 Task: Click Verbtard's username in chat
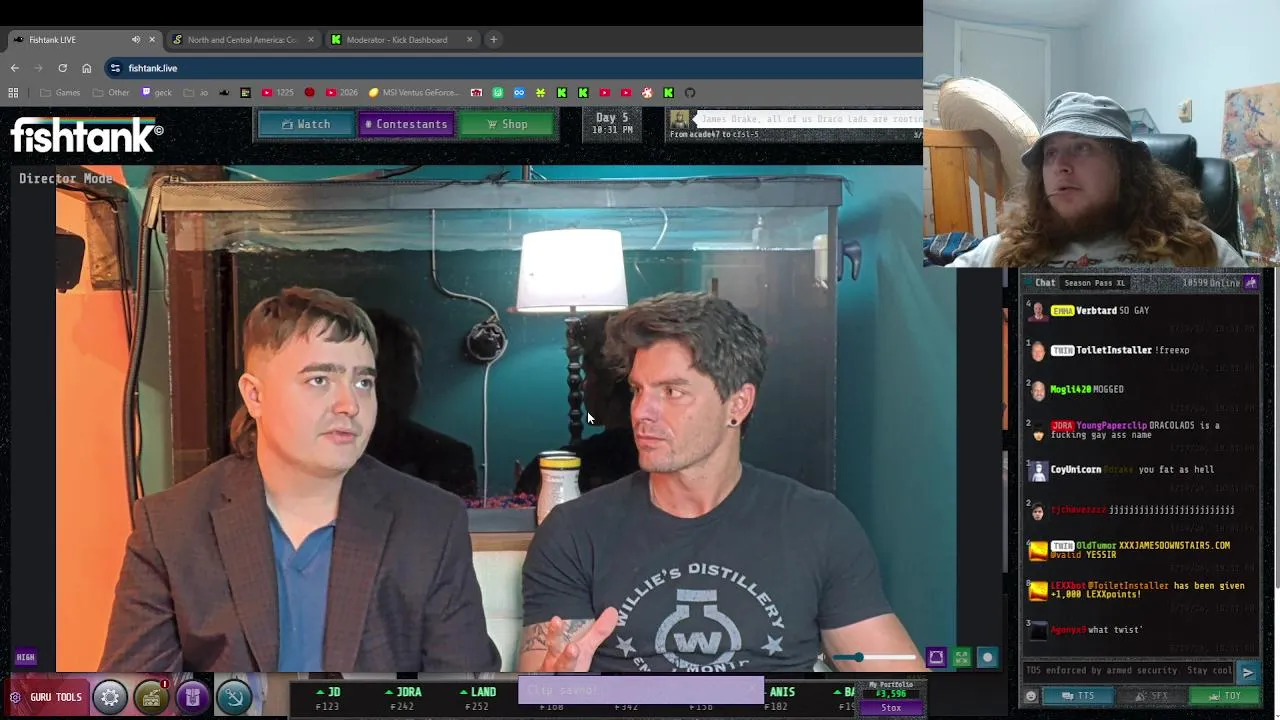coord(1096,311)
